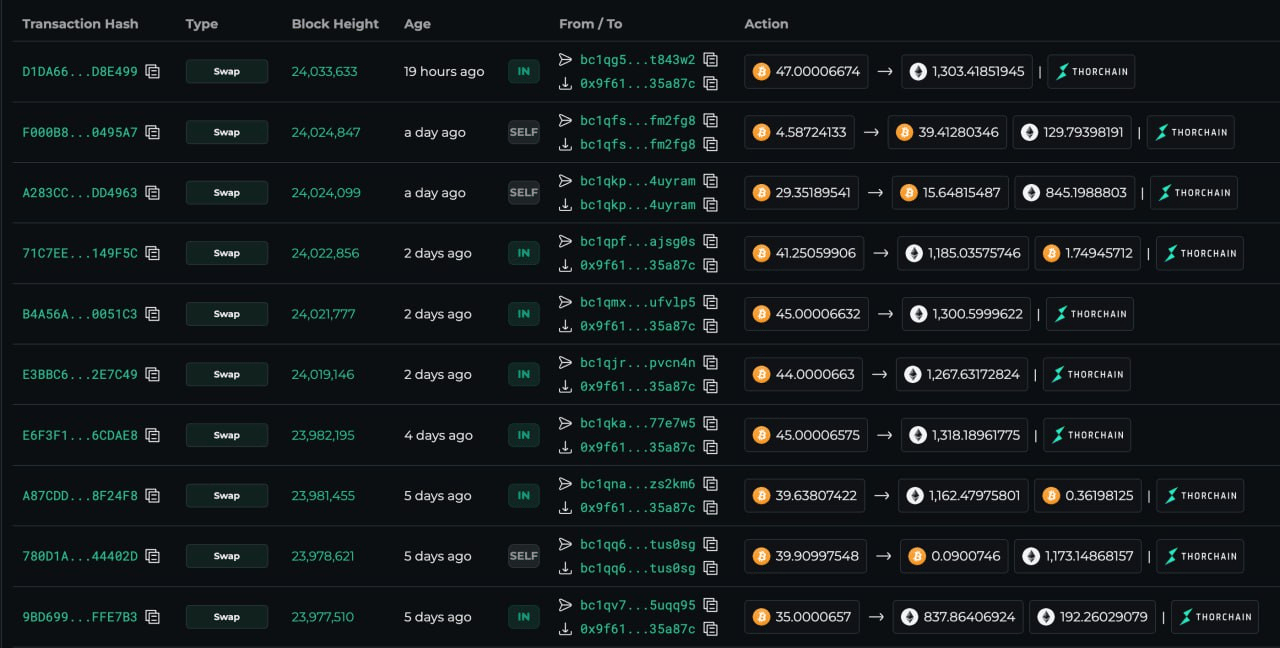Copy transaction hash F000B8...0495A7

pyautogui.click(x=152, y=132)
